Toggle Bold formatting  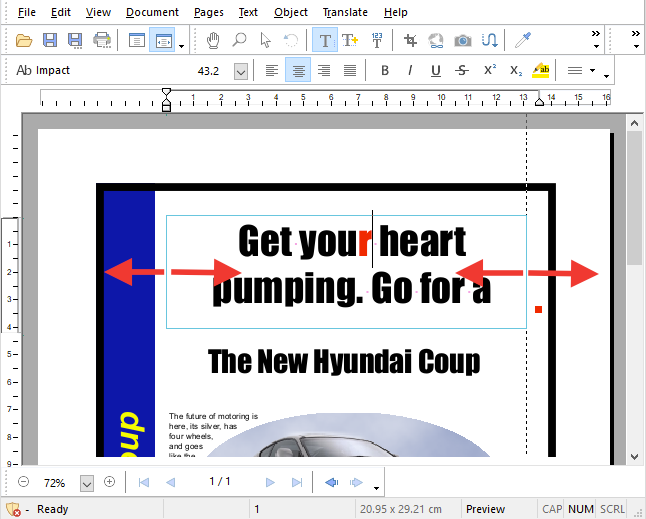[385, 70]
